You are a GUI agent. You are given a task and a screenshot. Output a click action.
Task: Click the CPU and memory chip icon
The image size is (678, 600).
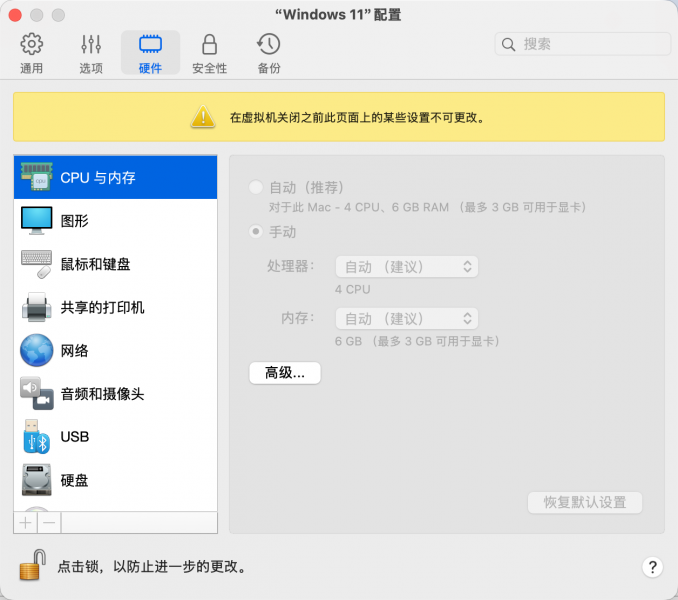click(x=37, y=177)
